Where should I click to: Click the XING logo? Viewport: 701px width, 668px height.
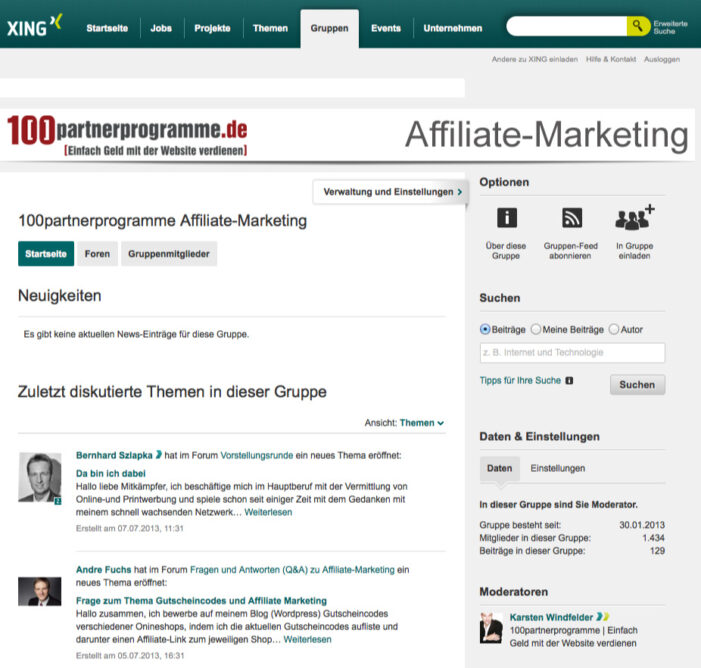point(34,26)
